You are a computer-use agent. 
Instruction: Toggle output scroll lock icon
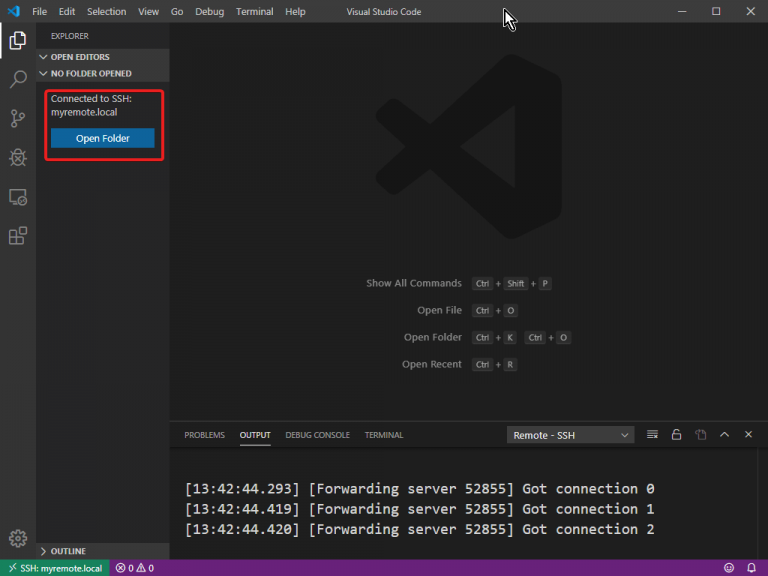(x=676, y=434)
